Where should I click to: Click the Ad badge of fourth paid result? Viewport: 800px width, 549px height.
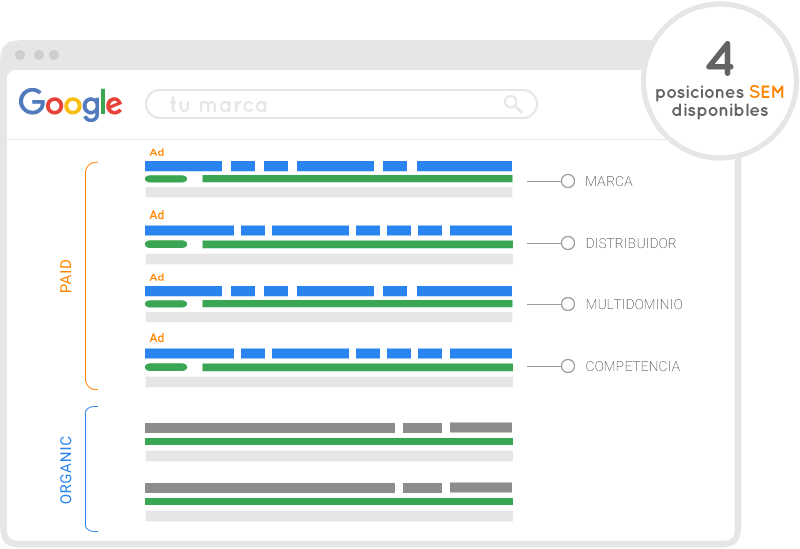pyautogui.click(x=157, y=338)
